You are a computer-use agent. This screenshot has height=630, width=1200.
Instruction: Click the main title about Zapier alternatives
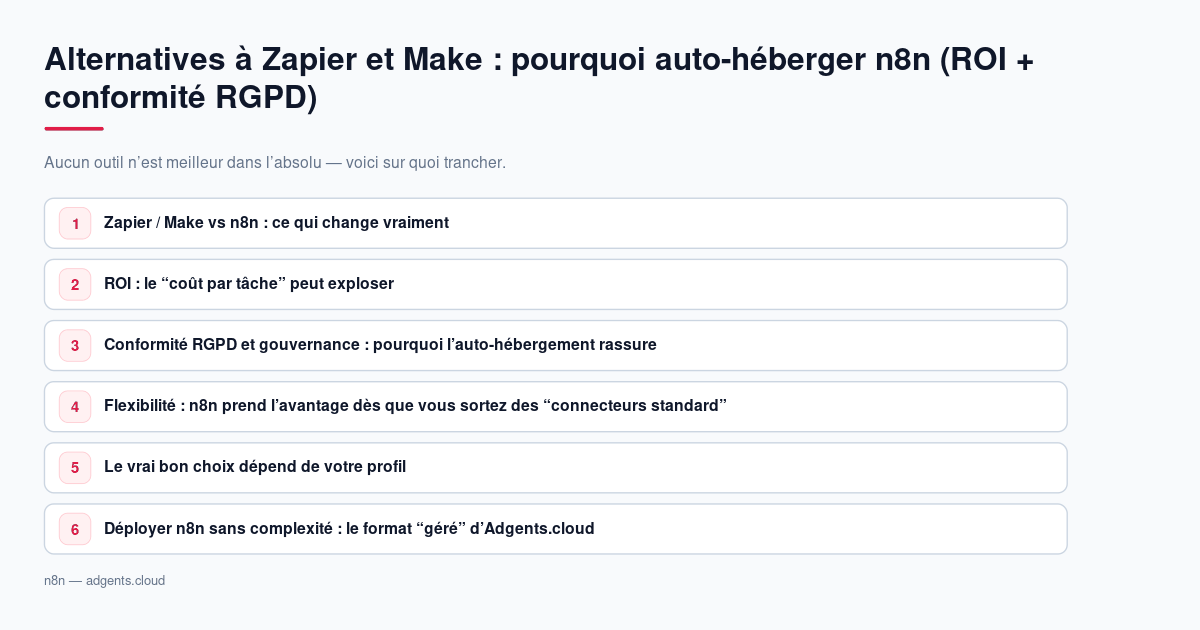pyautogui.click(x=539, y=78)
